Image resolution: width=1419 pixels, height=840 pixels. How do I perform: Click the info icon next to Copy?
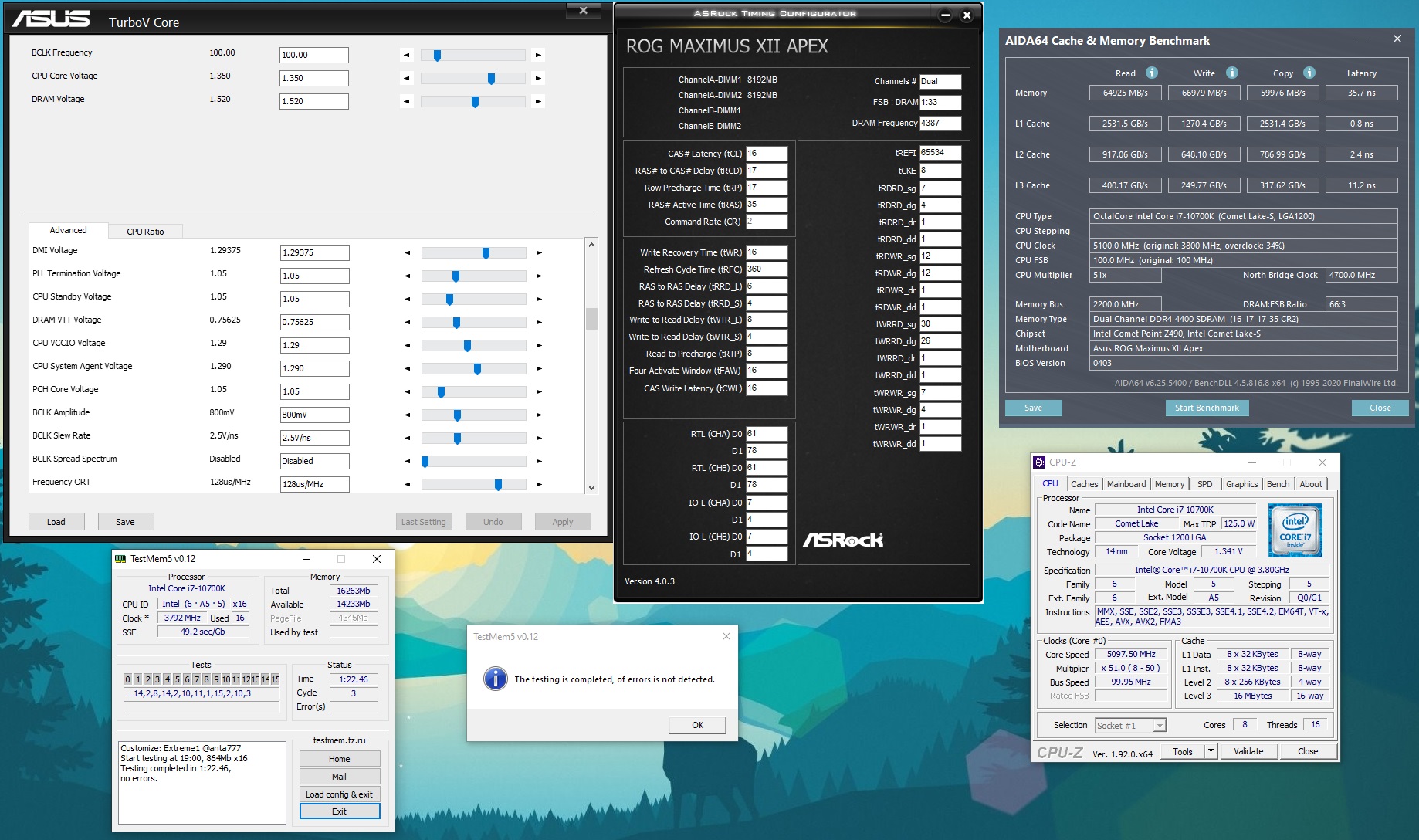pyautogui.click(x=1309, y=73)
